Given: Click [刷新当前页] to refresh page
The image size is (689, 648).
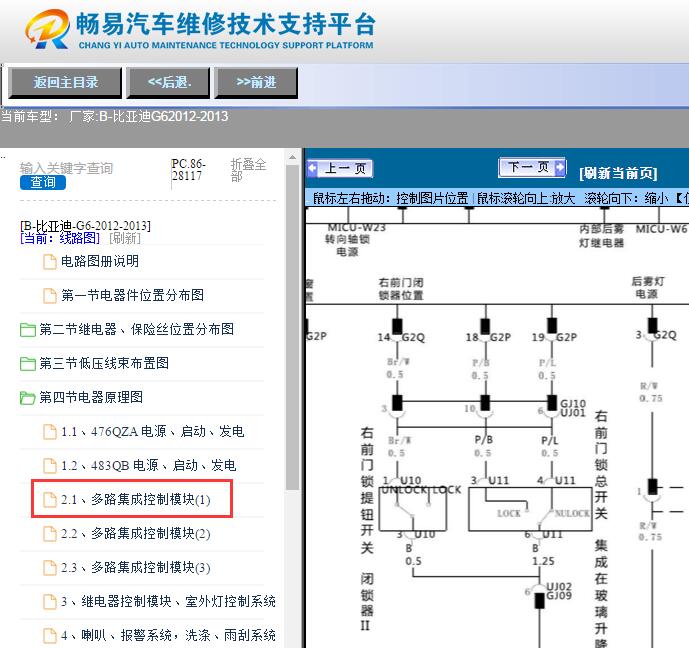Looking at the screenshot, I should tap(618, 173).
